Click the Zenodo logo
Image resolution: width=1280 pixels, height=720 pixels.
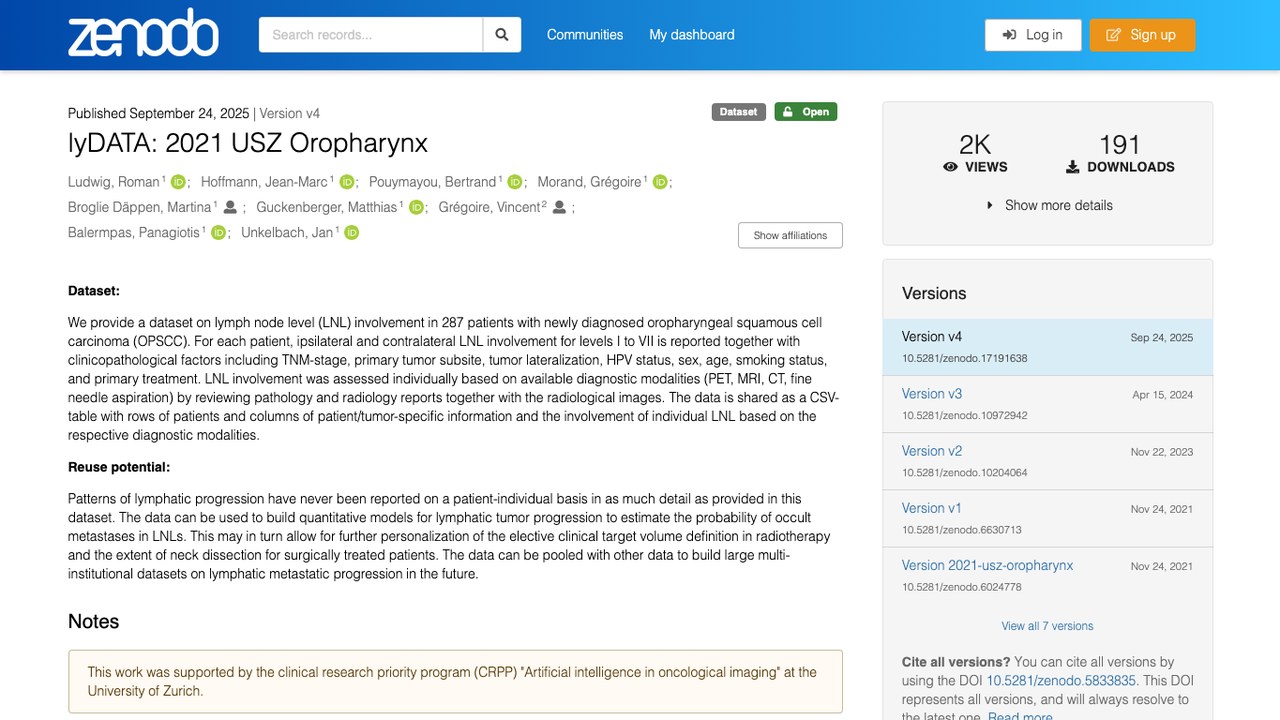(143, 33)
